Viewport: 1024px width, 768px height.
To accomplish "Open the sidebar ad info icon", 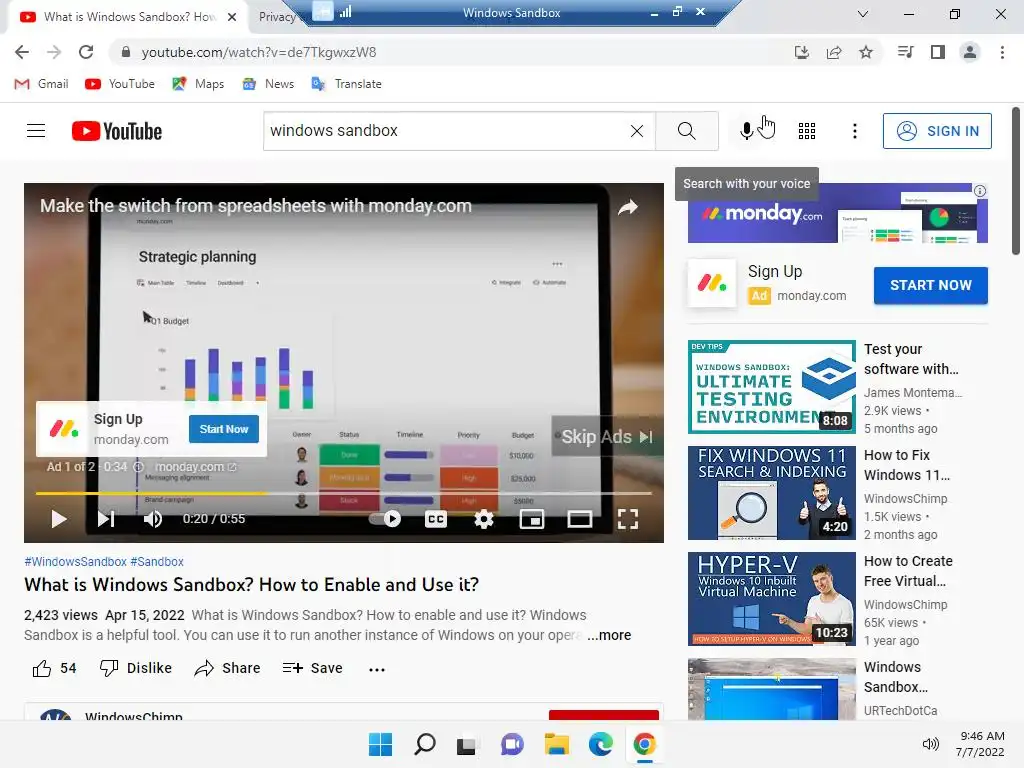I will pyautogui.click(x=980, y=191).
